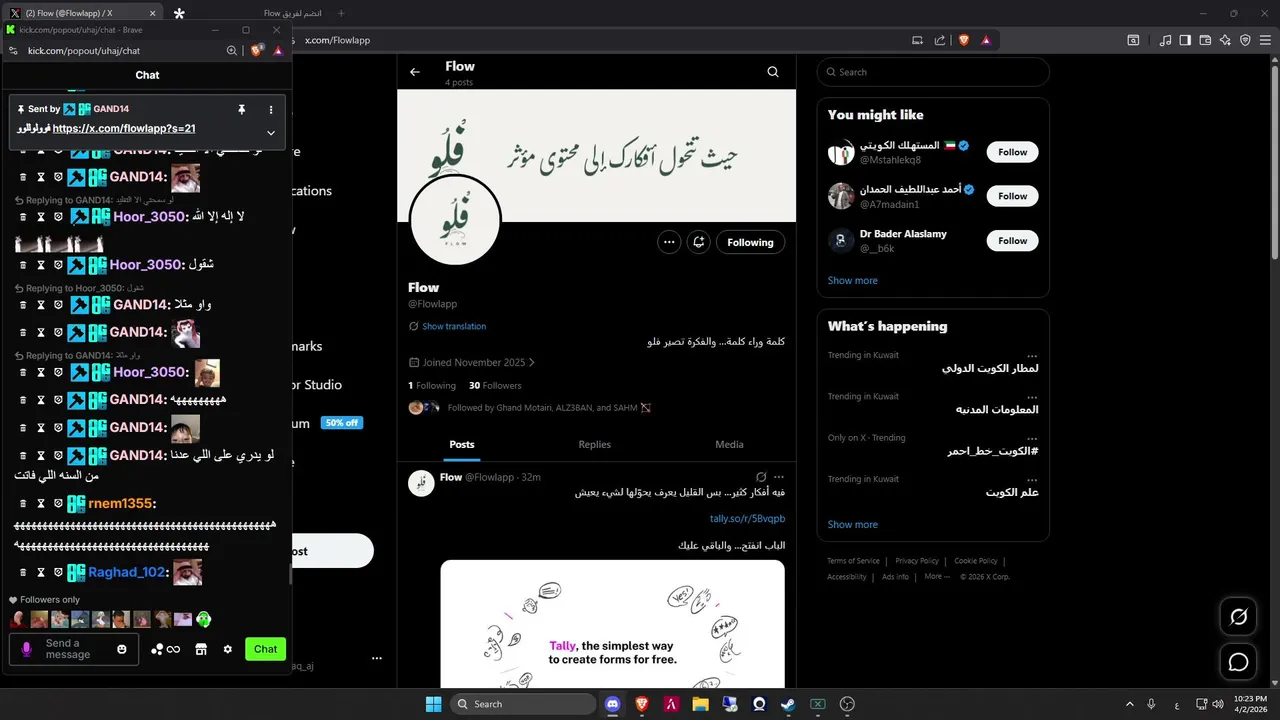The height and width of the screenshot is (720, 1280).
Task: View the 1 Following list
Action: [432, 385]
